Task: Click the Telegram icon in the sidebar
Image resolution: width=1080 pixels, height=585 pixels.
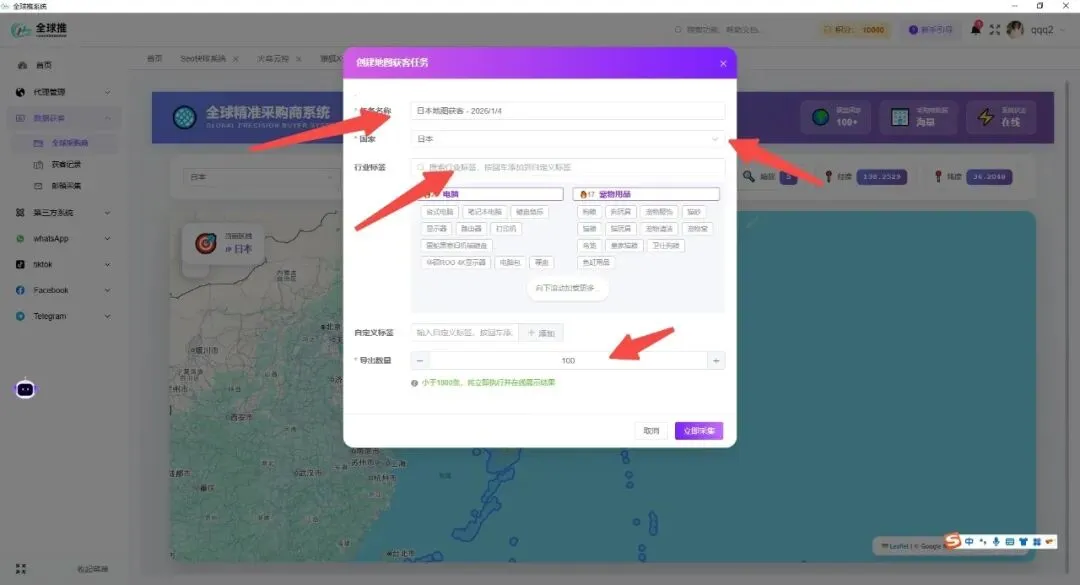Action: [20, 316]
